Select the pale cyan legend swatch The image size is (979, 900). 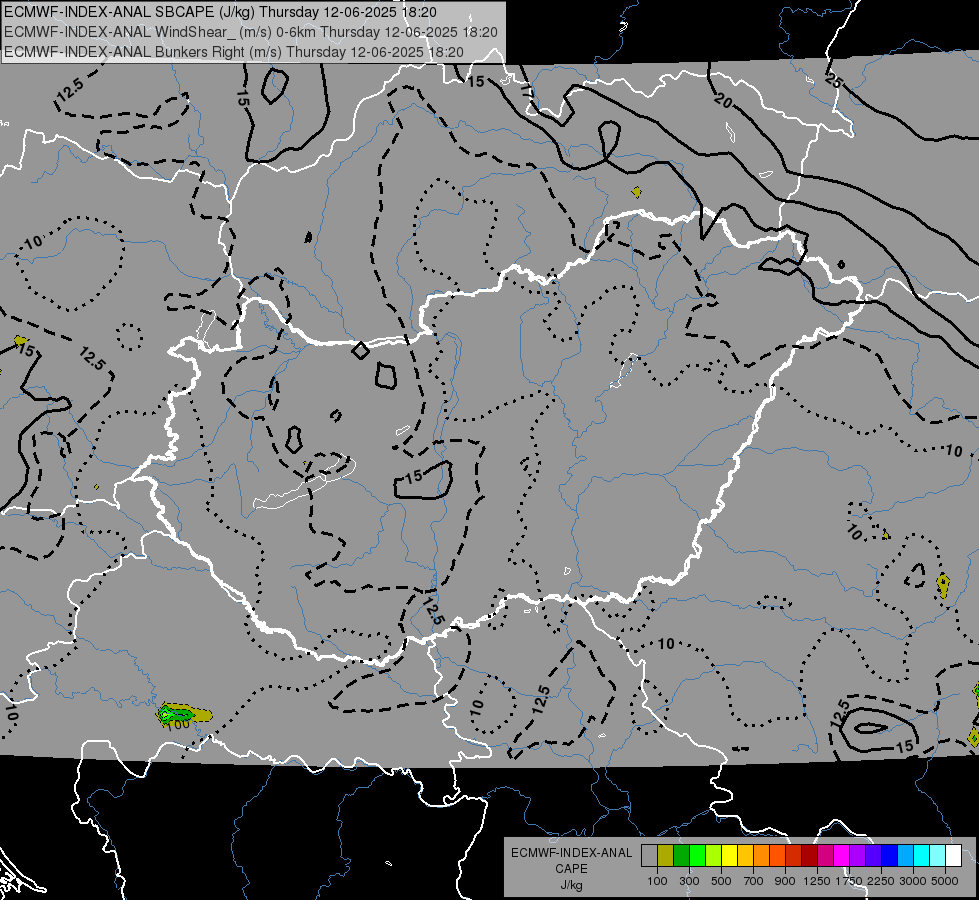pos(938,855)
